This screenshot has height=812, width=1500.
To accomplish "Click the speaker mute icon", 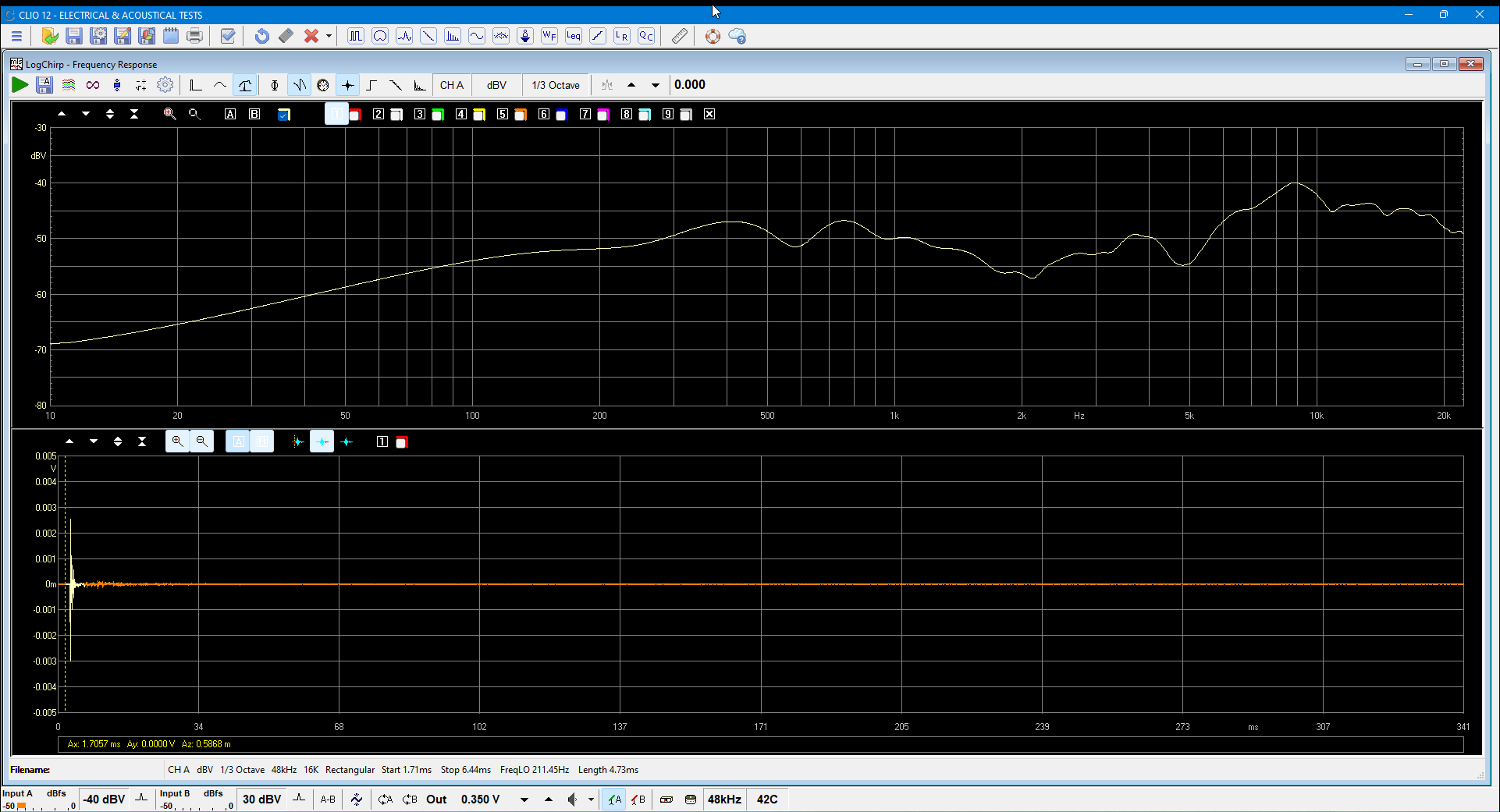I will 574,800.
